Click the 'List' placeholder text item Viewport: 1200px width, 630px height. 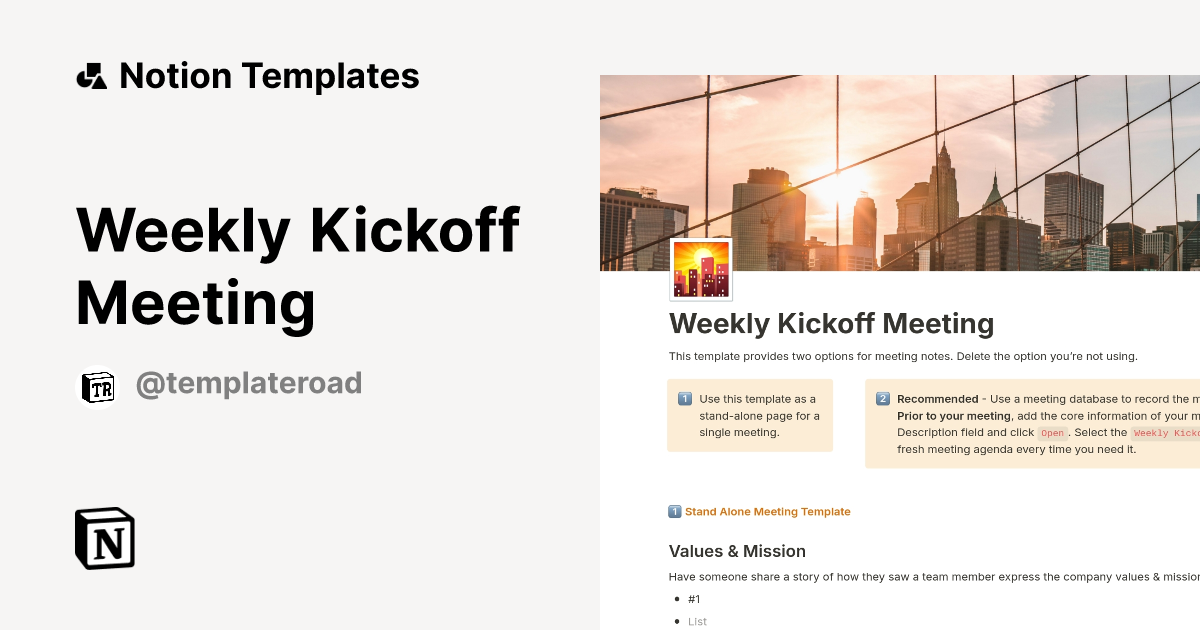pos(697,621)
